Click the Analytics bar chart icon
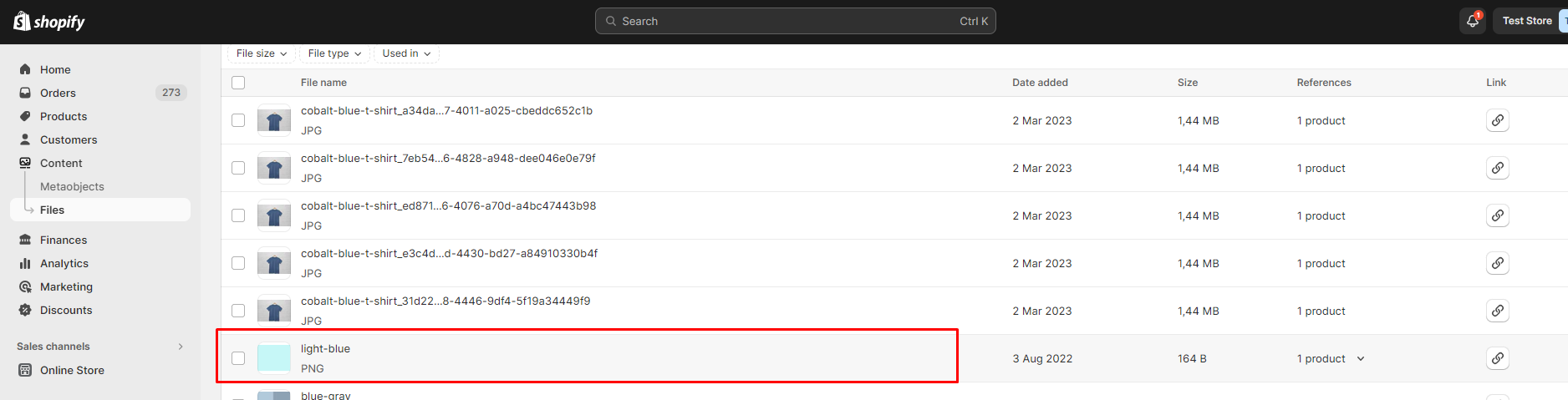1568x400 pixels. point(25,263)
